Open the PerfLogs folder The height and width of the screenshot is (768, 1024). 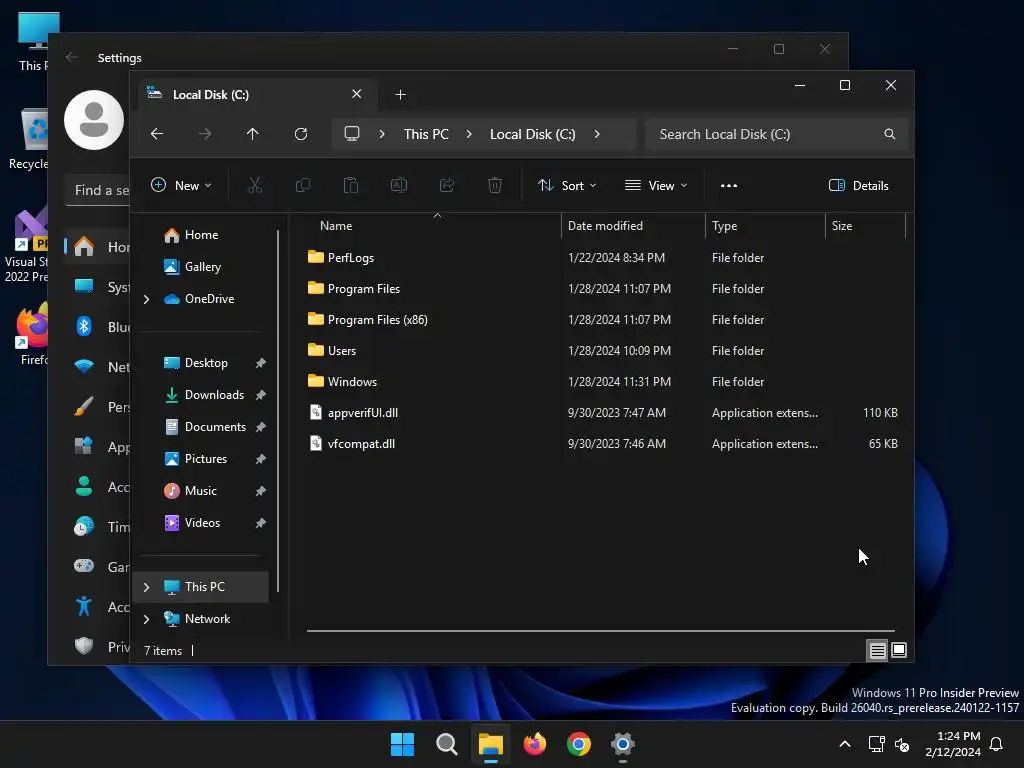pyautogui.click(x=350, y=257)
